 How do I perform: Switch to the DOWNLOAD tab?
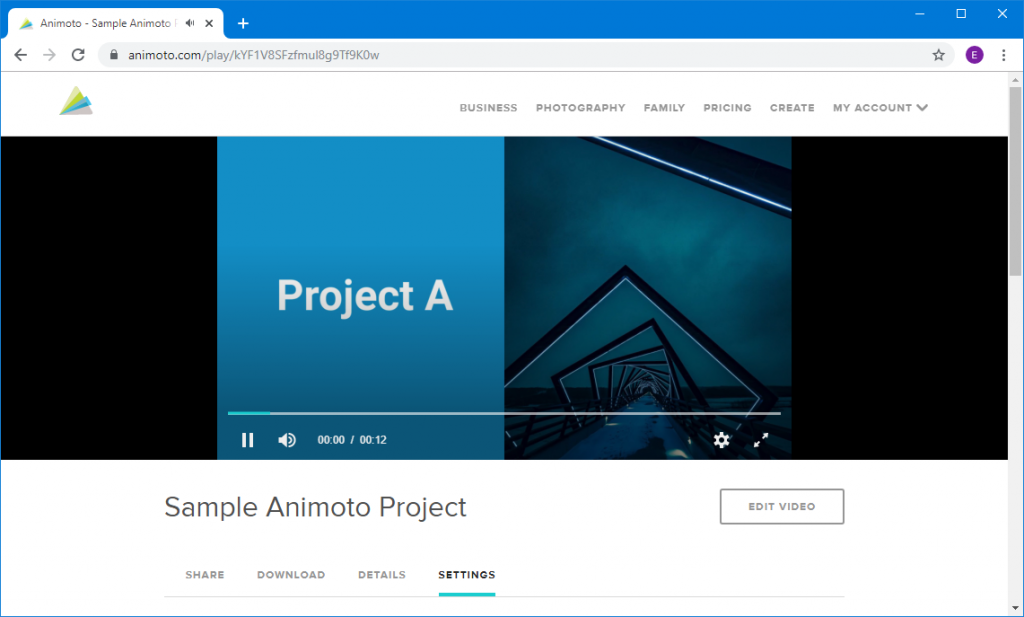[x=291, y=574]
